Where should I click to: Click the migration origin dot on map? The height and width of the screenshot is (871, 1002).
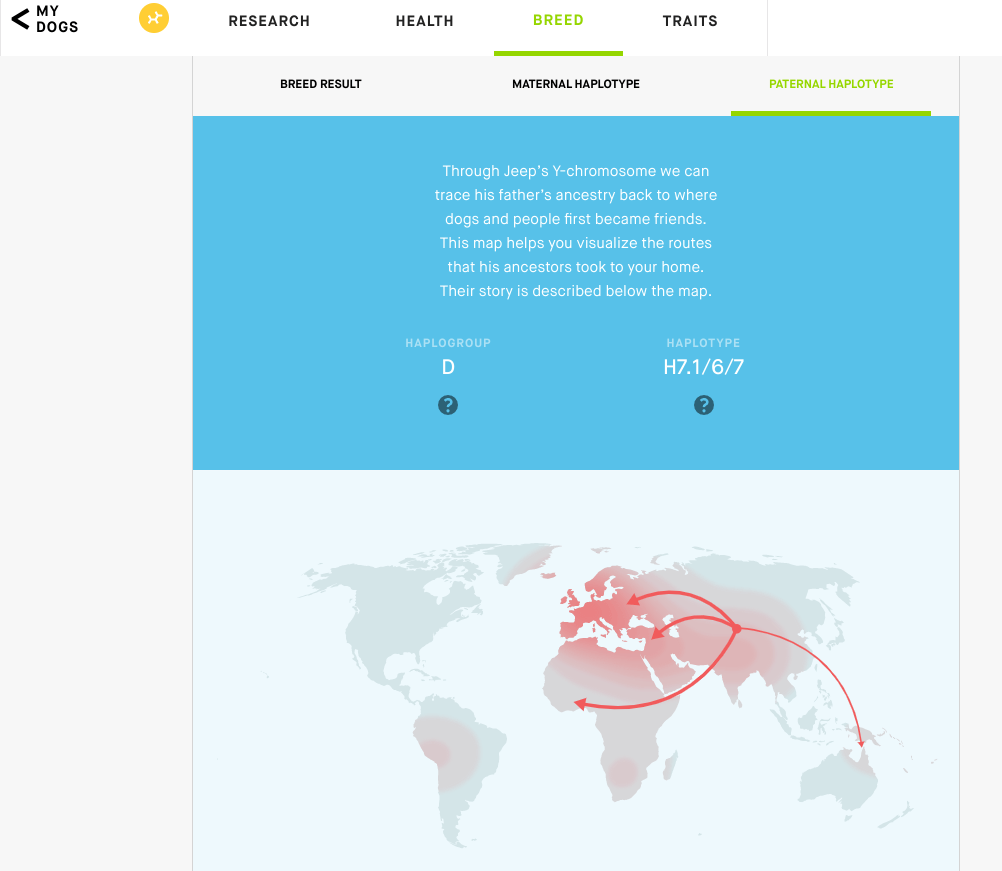[736, 629]
